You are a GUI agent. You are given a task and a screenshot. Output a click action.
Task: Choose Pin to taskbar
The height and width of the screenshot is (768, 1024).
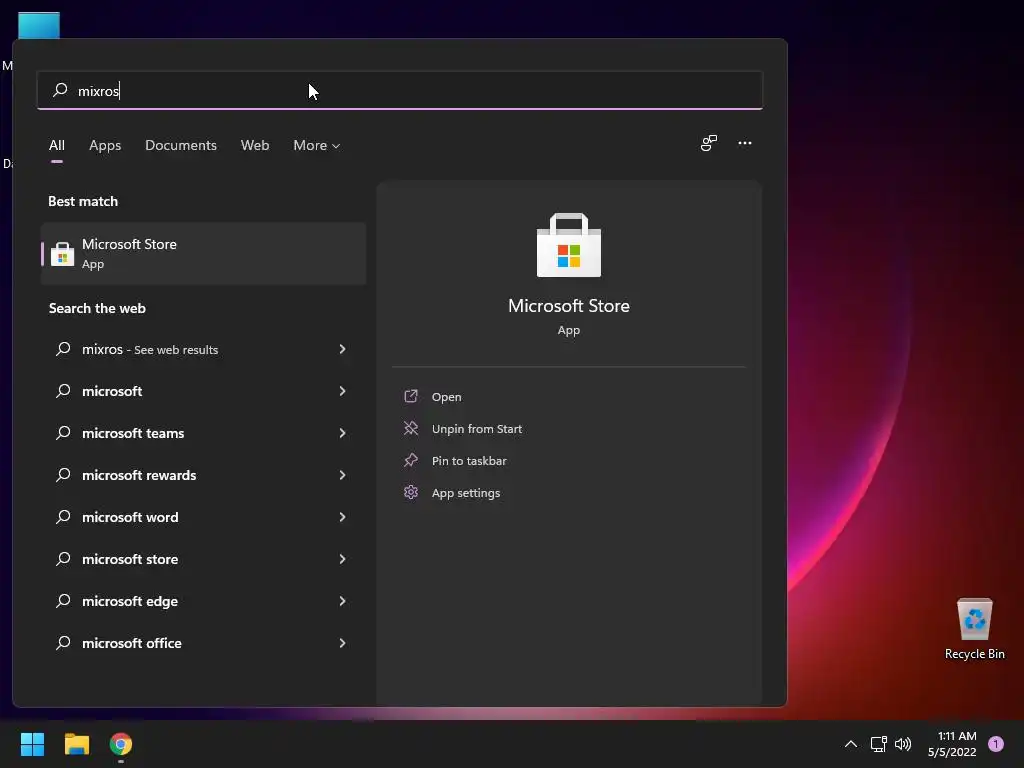[469, 461]
